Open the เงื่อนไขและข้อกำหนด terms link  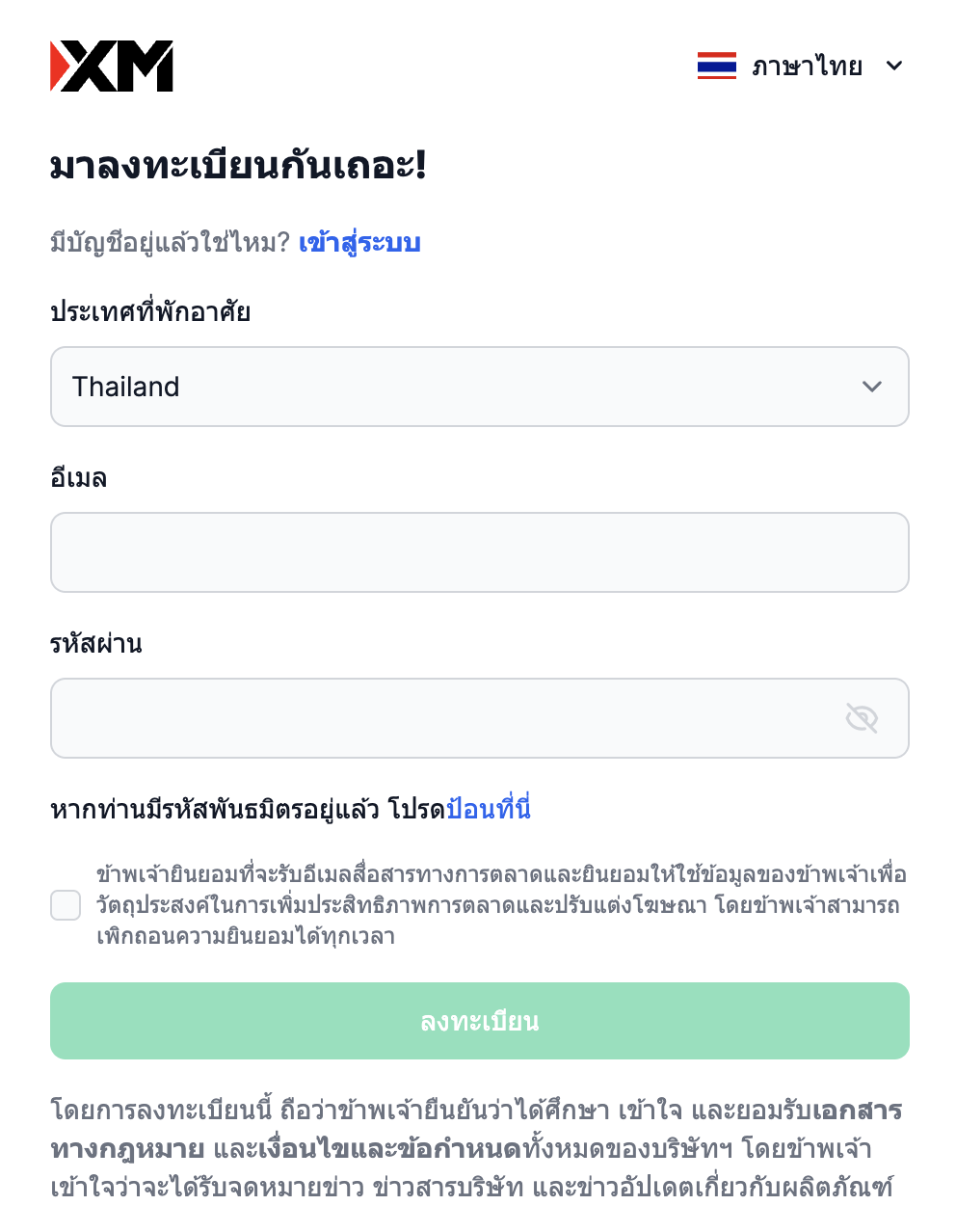coord(389,1149)
